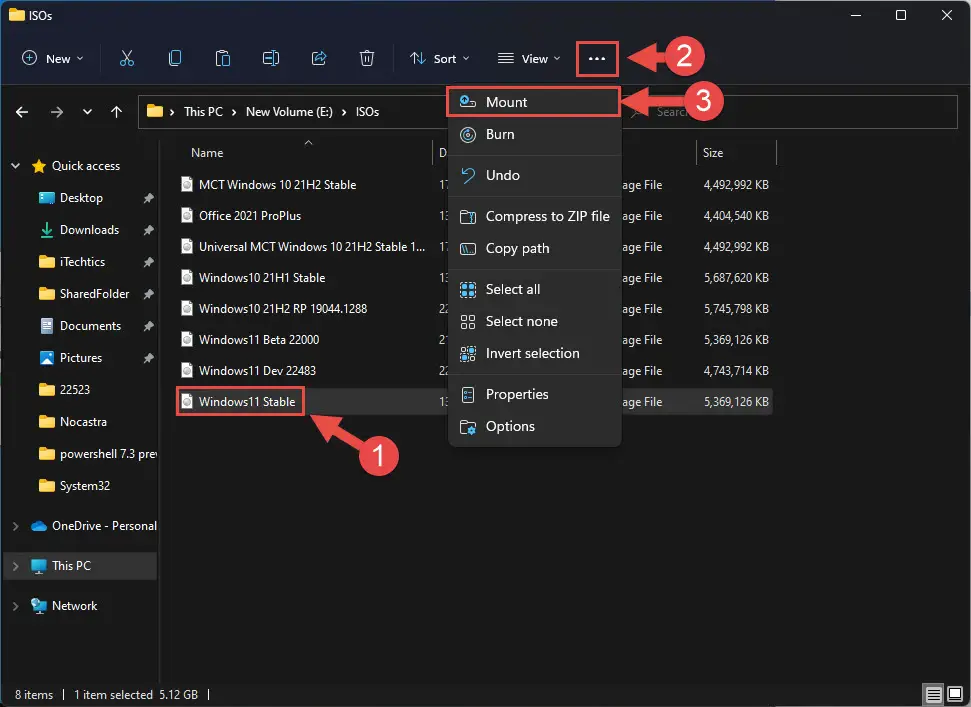Go up one folder level arrow
971x707 pixels.
[116, 112]
